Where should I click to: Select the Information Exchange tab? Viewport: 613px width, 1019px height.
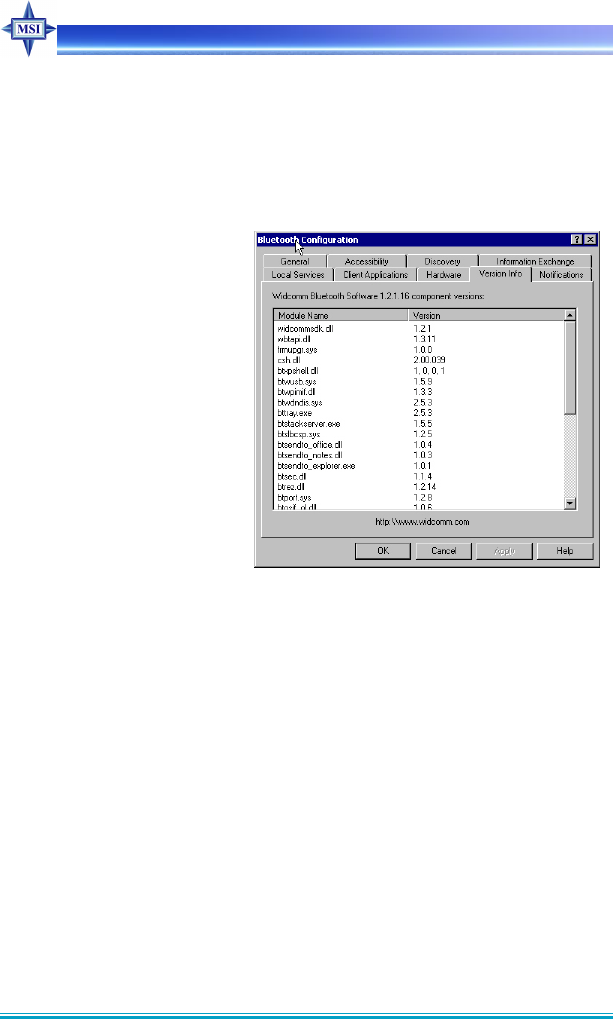(536, 261)
